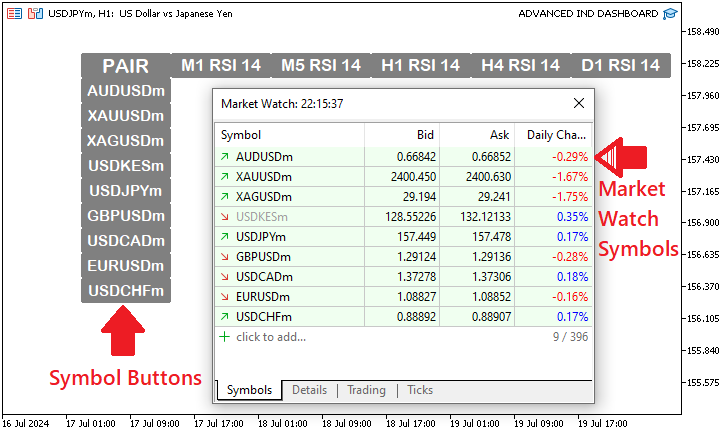Select the H4 RSI 14 header button

520,66
